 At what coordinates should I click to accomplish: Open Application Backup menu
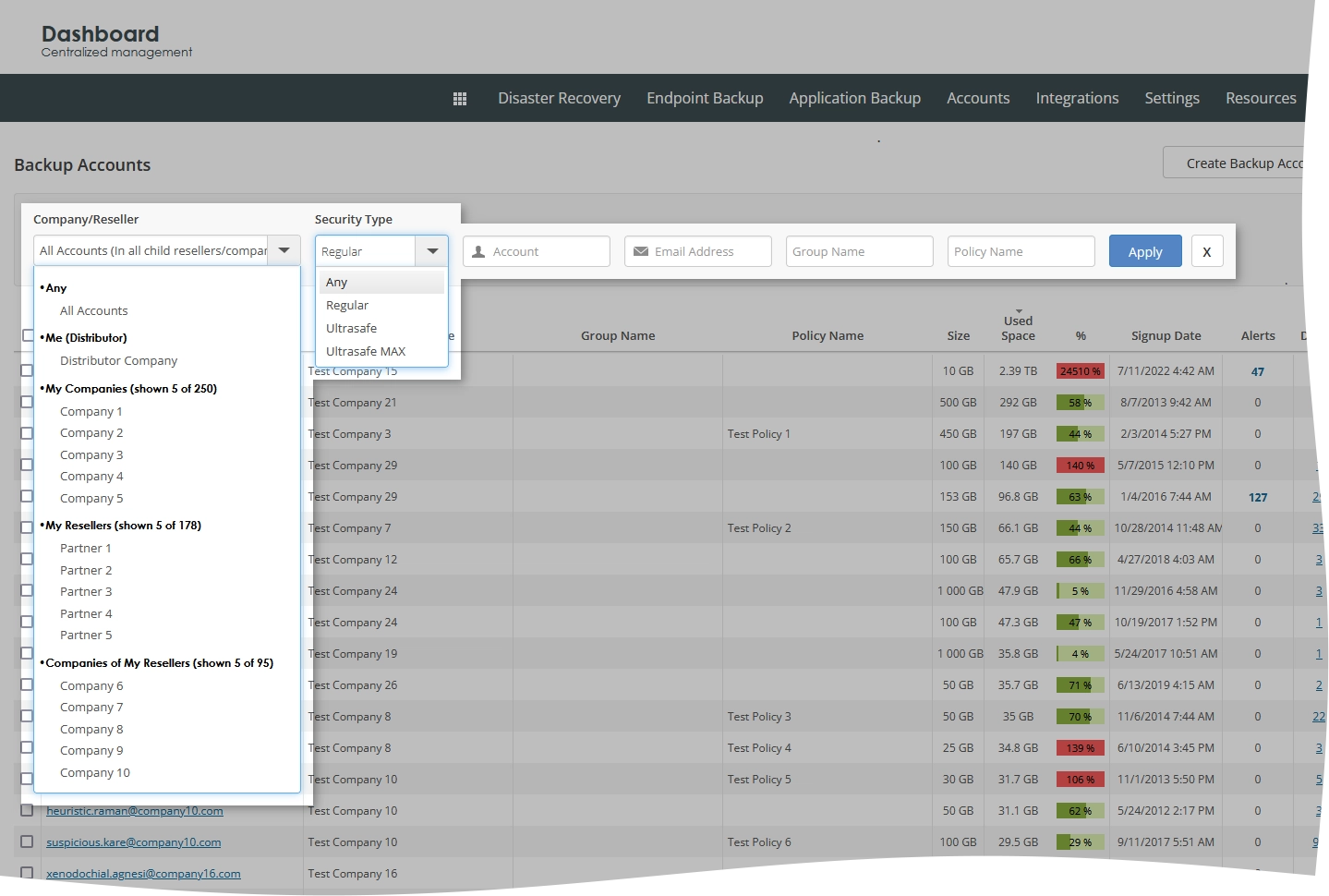click(x=854, y=98)
